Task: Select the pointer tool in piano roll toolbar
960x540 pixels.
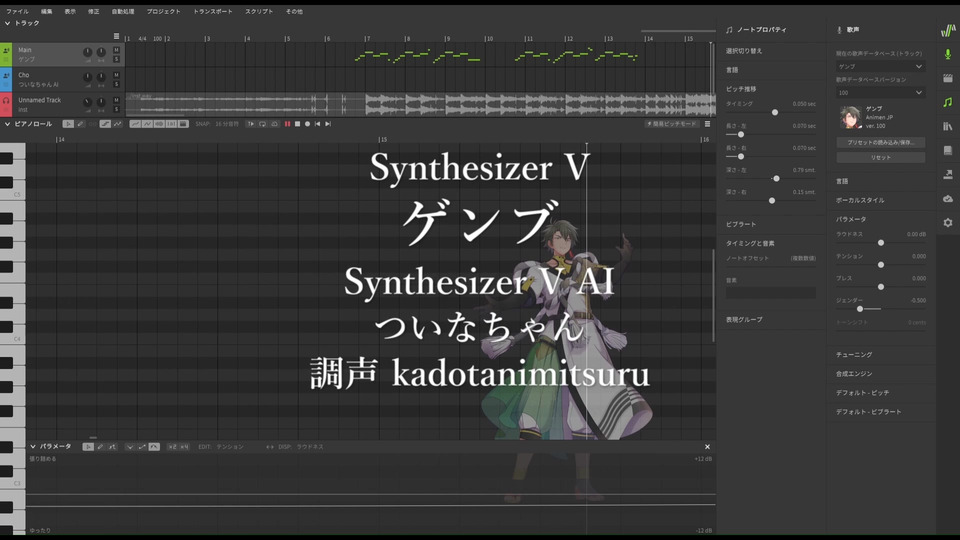Action: tap(68, 124)
